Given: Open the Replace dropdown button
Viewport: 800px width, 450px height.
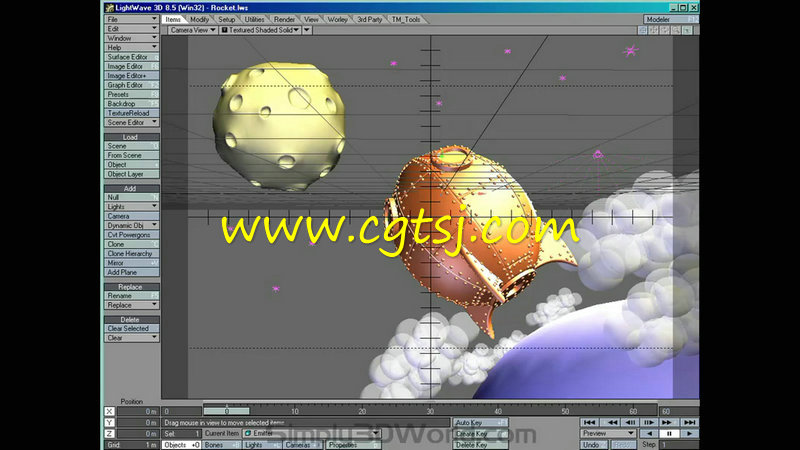Looking at the screenshot, I should (132, 305).
